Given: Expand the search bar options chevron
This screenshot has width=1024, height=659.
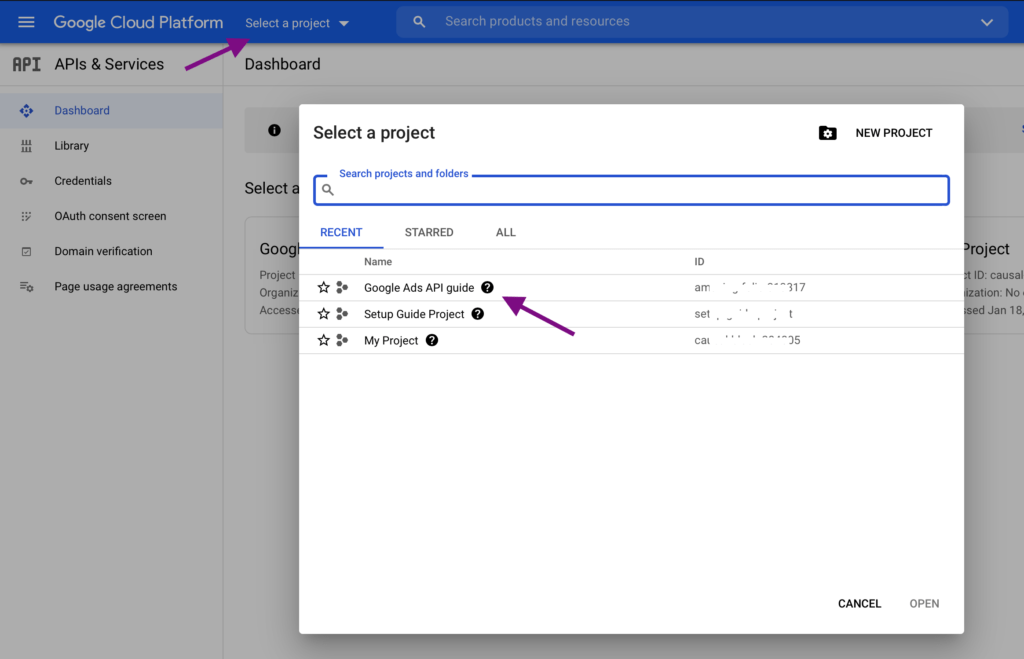Looking at the screenshot, I should pyautogui.click(x=986, y=21).
